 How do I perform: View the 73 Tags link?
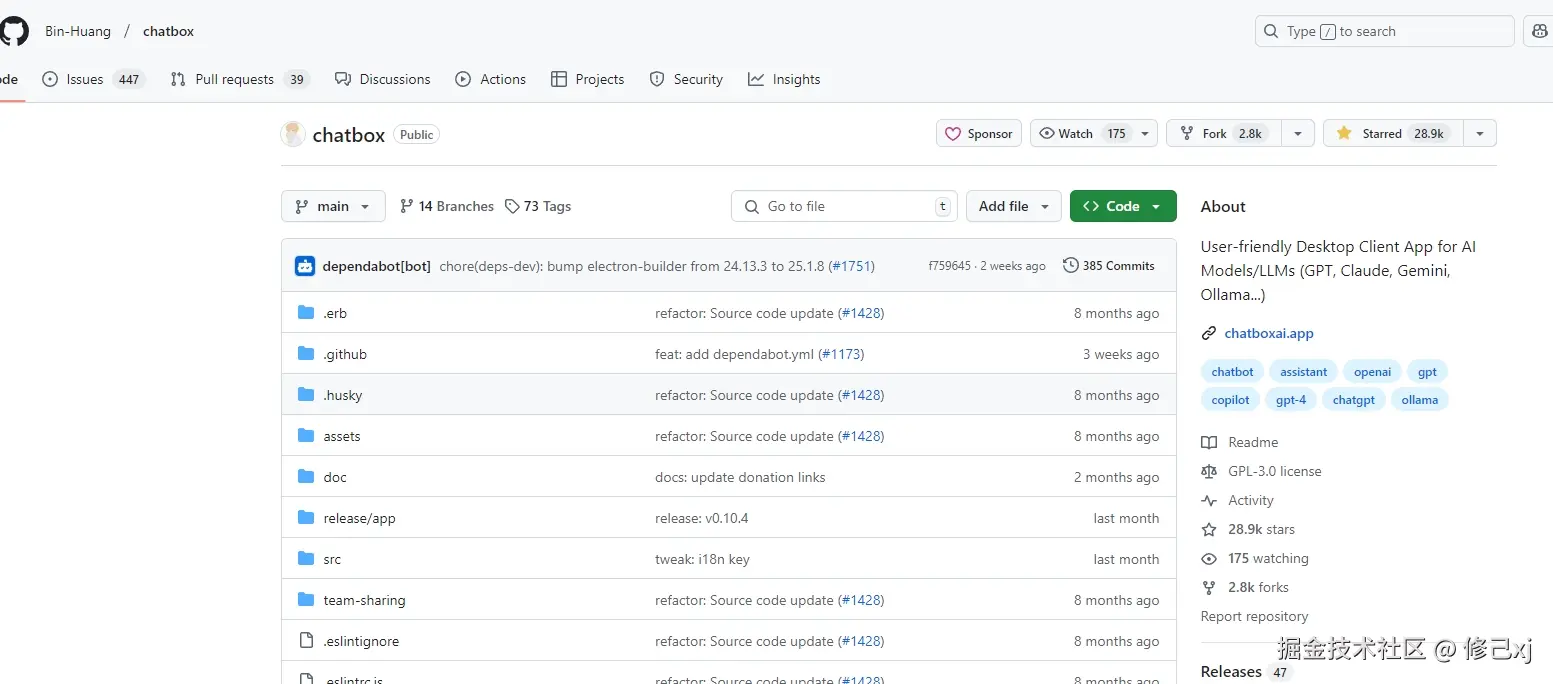coord(538,206)
